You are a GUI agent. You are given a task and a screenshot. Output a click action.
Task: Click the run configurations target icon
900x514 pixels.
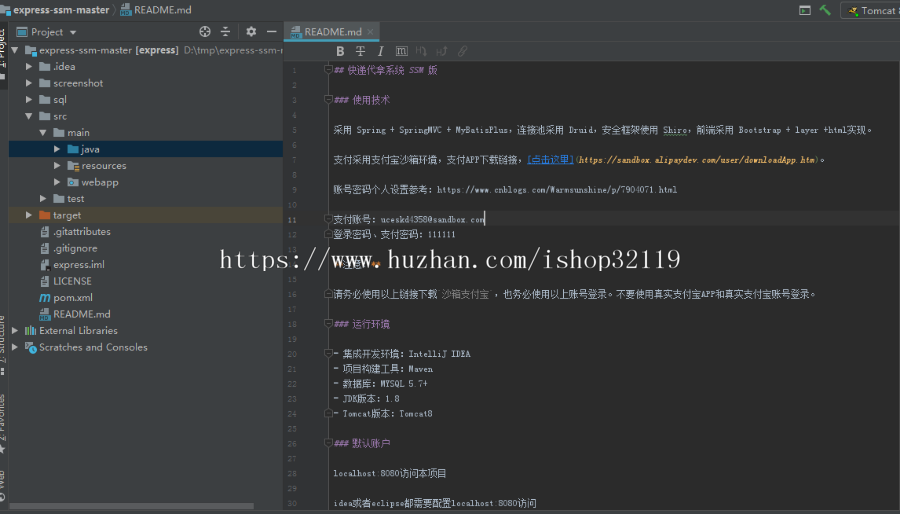point(805,10)
